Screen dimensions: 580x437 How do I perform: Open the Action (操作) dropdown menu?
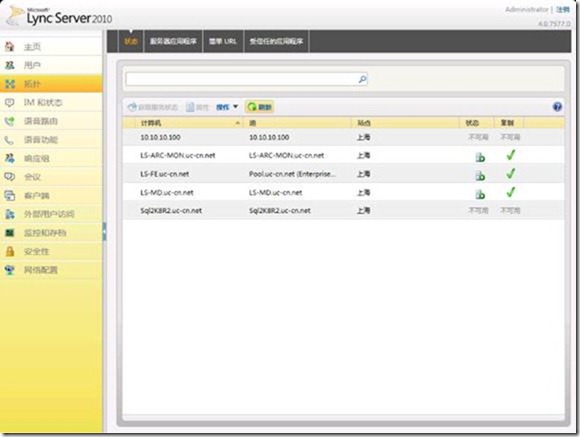click(x=227, y=107)
